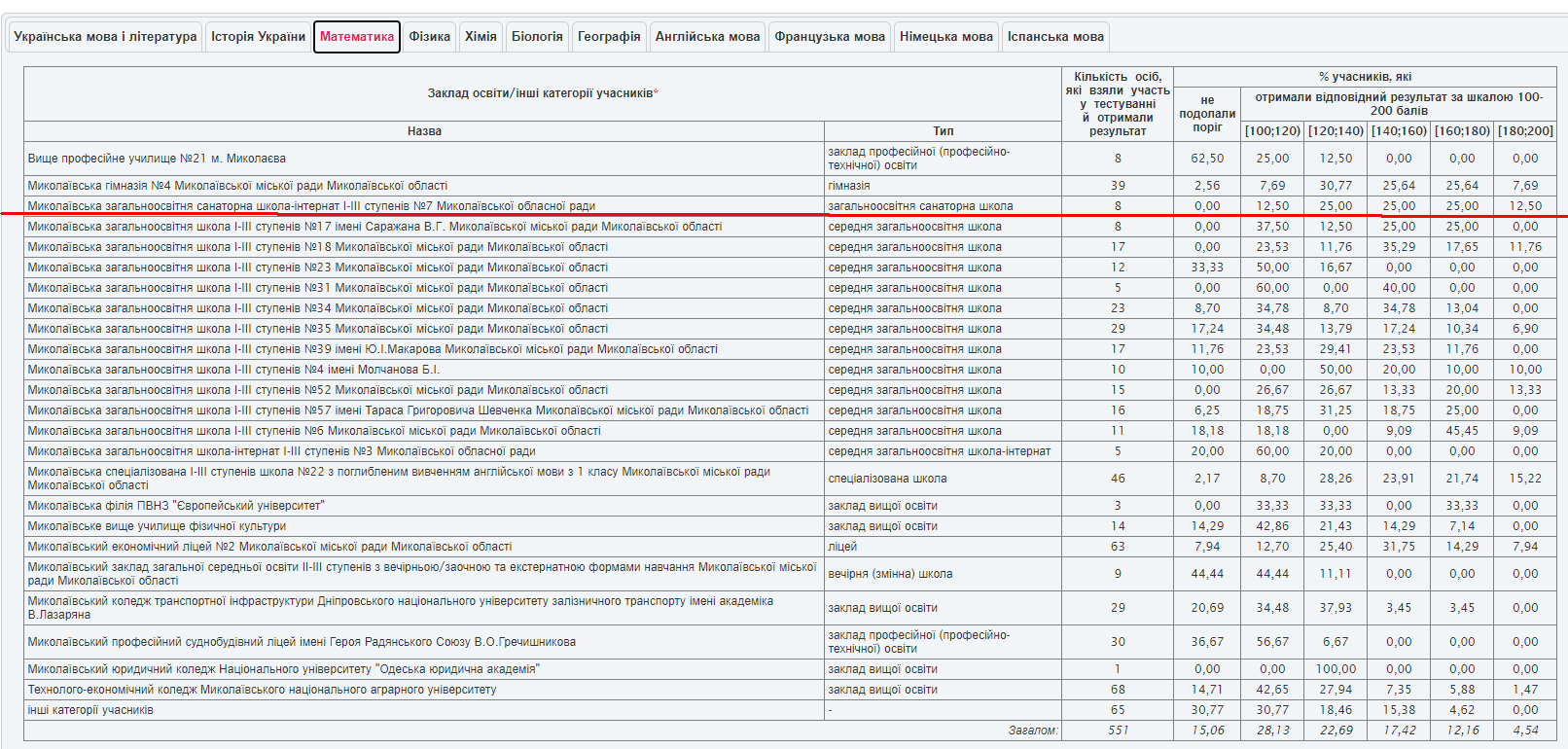Screen dimensions: 1568x749
Task: Click type cell середня загальноосвітня школа-інтернат
Action: point(939,451)
